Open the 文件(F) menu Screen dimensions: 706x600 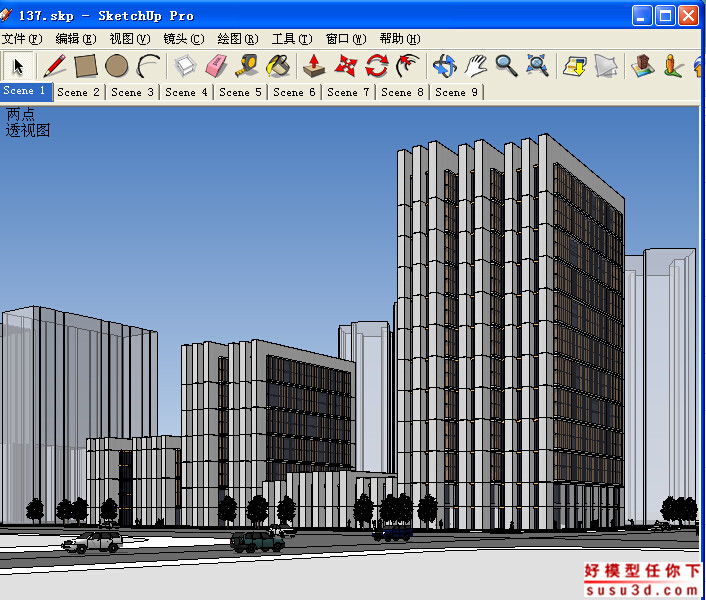[x=22, y=39]
